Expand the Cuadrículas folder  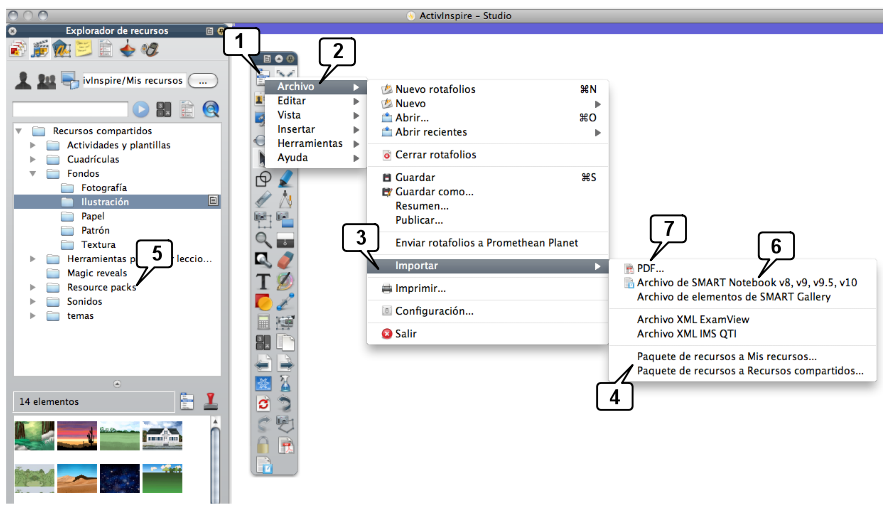coord(33,159)
